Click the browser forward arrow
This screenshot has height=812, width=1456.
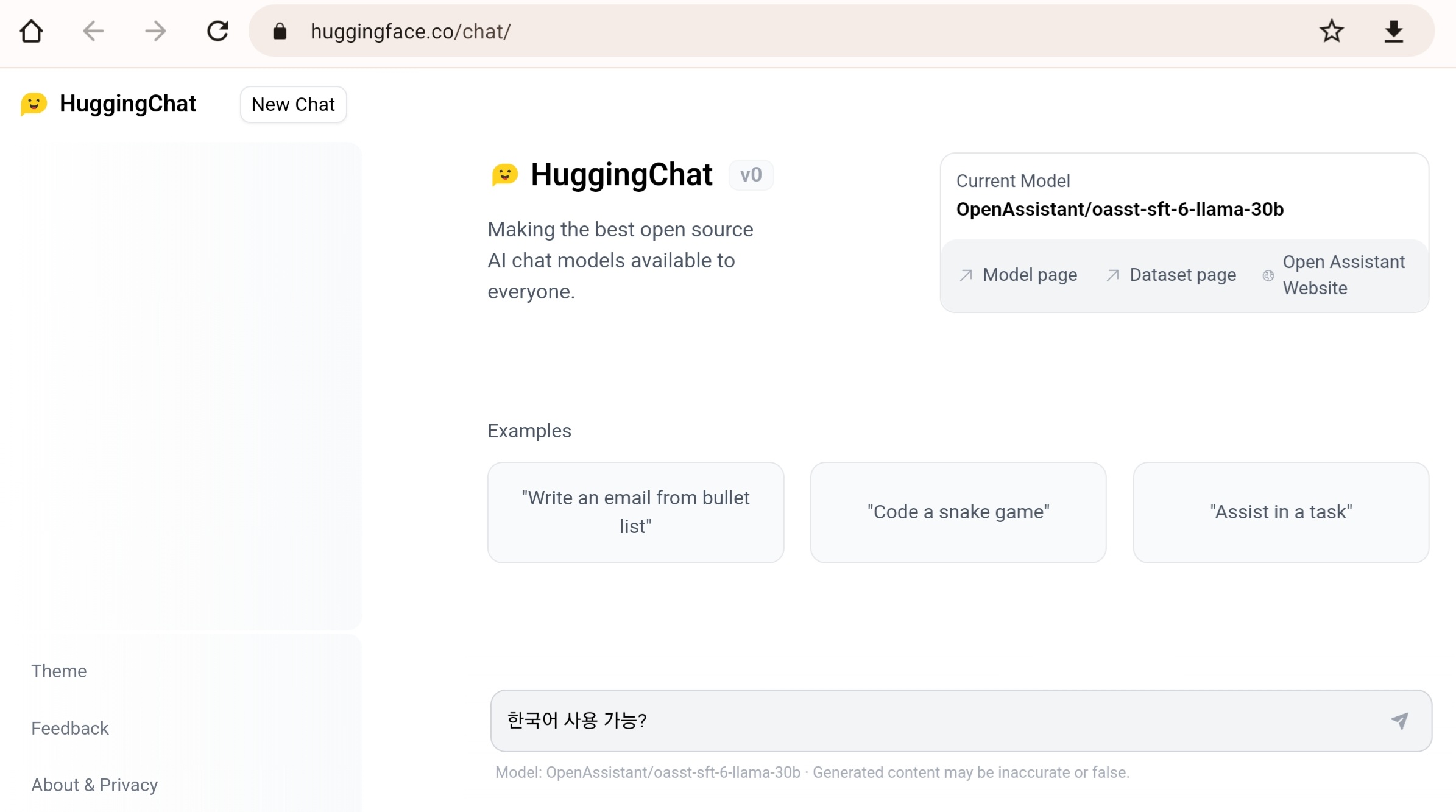click(155, 31)
